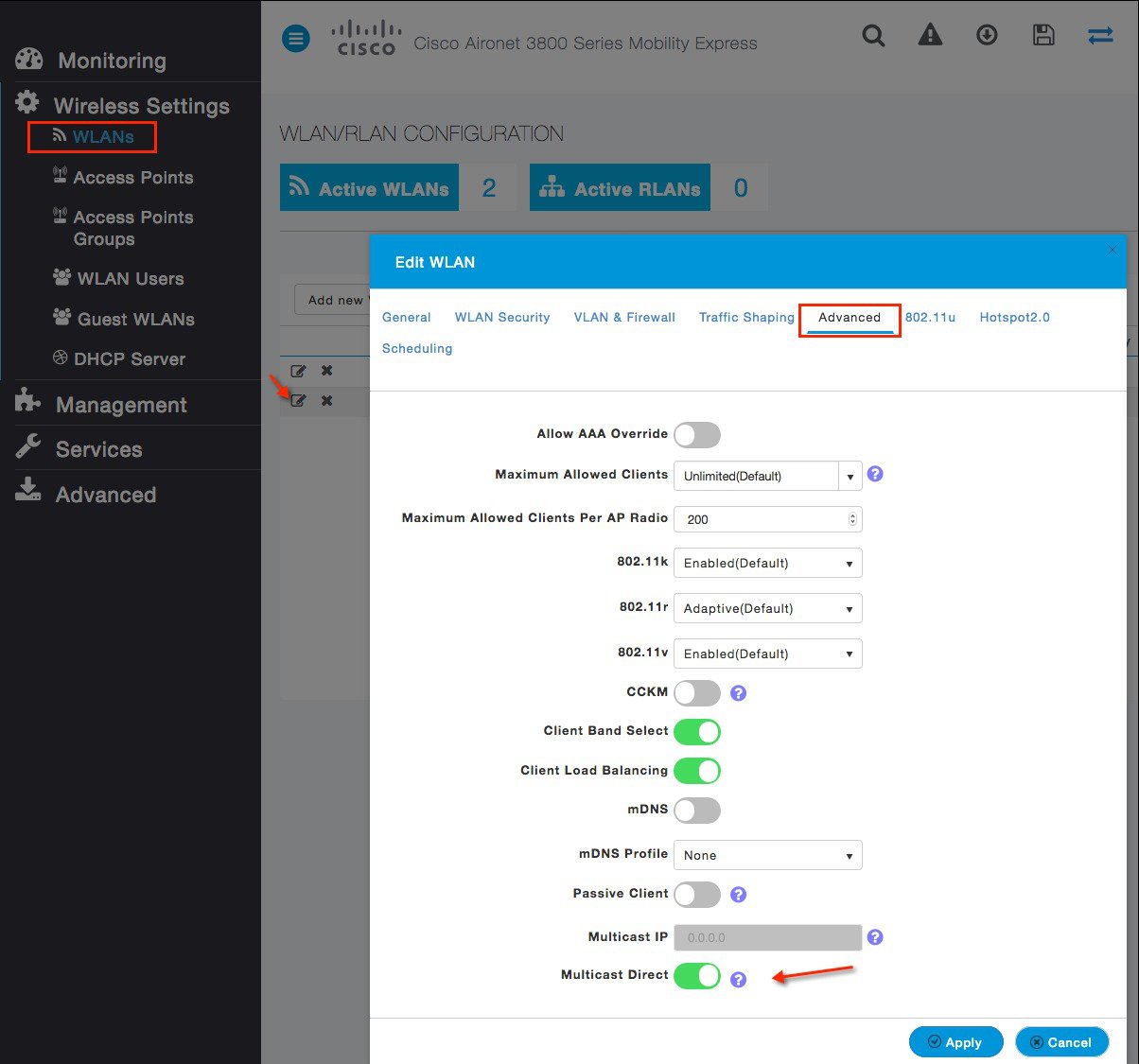Image resolution: width=1139 pixels, height=1064 pixels.
Task: Click help icon next to Multicast Direct
Action: tap(739, 980)
